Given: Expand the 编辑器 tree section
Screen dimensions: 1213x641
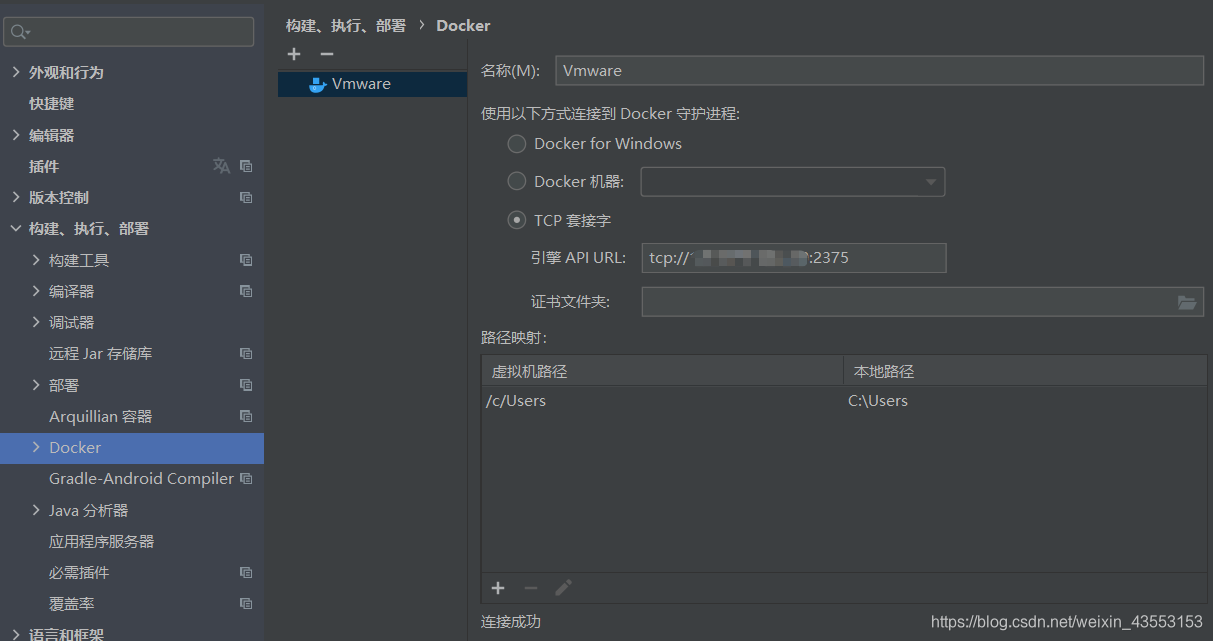Looking at the screenshot, I should 18,134.
